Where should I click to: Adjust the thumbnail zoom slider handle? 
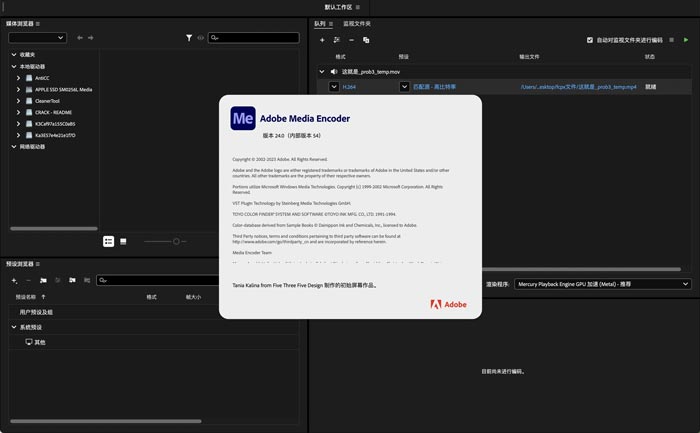point(176,241)
